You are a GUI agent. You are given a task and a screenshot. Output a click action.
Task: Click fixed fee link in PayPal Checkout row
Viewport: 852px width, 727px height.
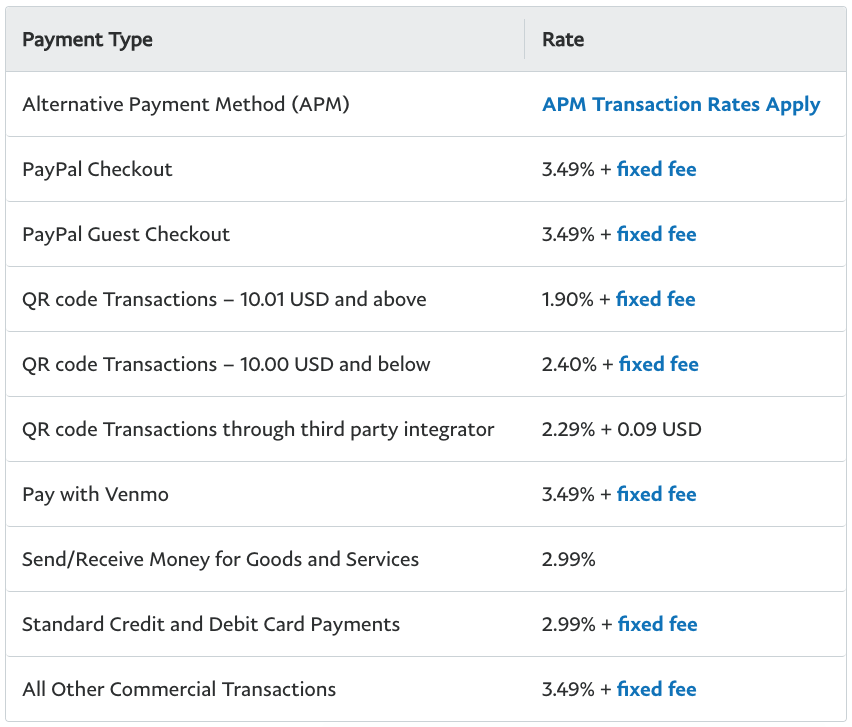(656, 169)
